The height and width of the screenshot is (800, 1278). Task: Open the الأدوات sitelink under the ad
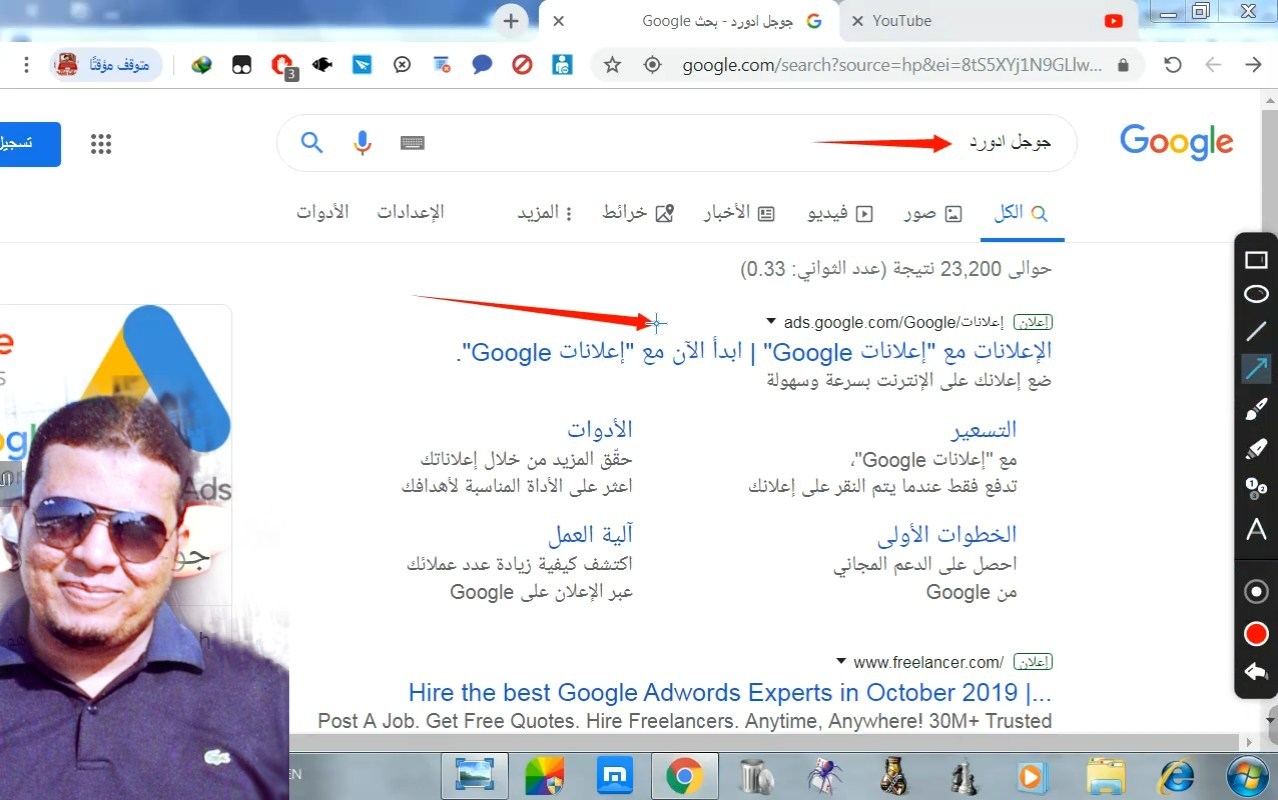point(600,429)
